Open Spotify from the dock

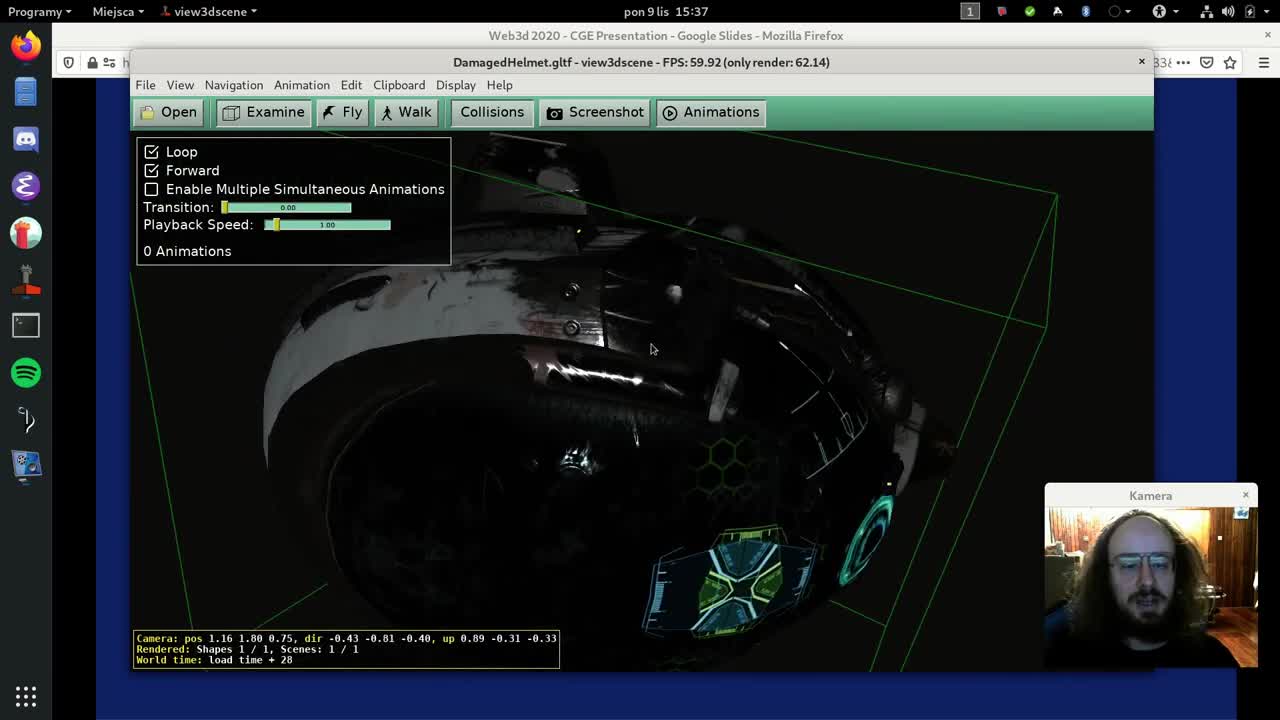click(25, 373)
